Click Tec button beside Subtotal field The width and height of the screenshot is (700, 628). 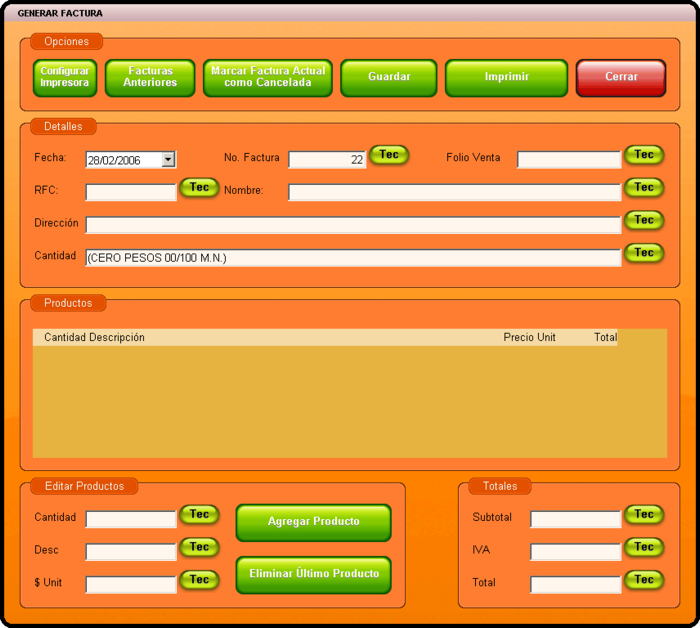click(x=644, y=515)
